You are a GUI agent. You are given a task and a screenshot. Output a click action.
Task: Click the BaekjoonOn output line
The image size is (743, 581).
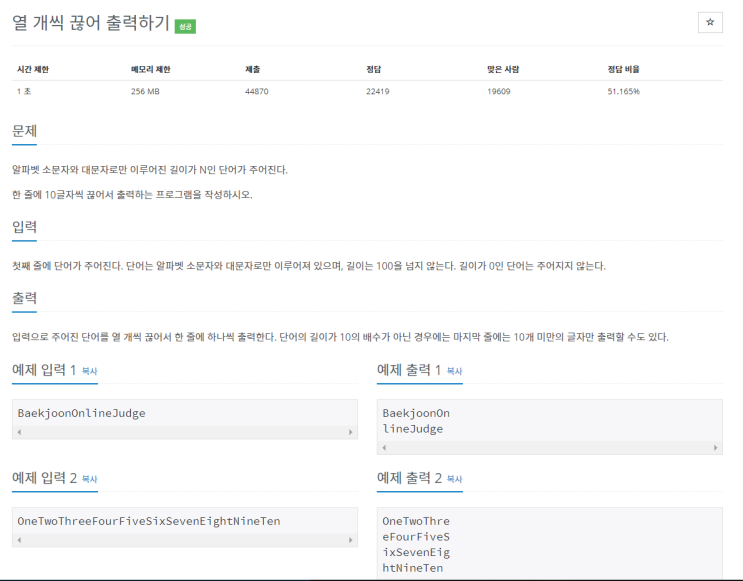pyautogui.click(x=416, y=413)
